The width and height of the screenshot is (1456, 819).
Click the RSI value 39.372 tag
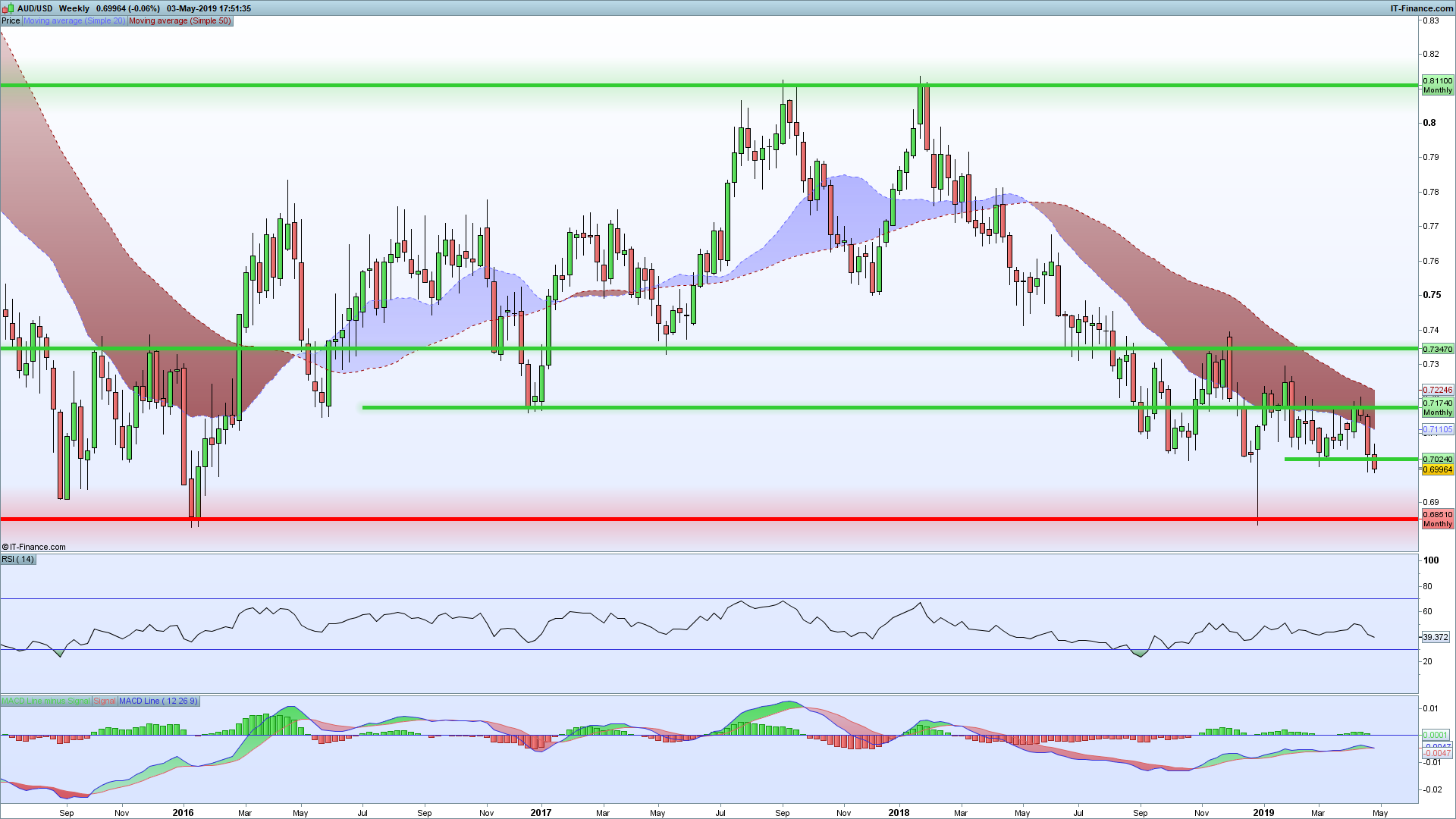click(1435, 638)
